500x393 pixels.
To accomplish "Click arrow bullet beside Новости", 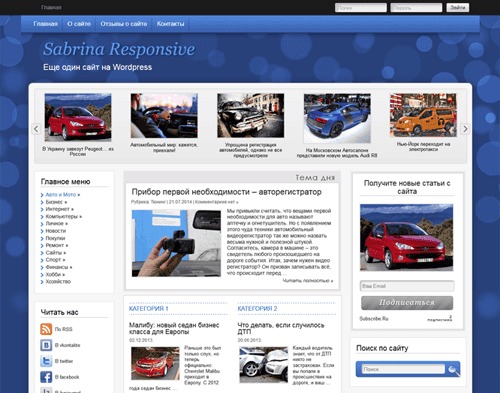I will coord(42,231).
